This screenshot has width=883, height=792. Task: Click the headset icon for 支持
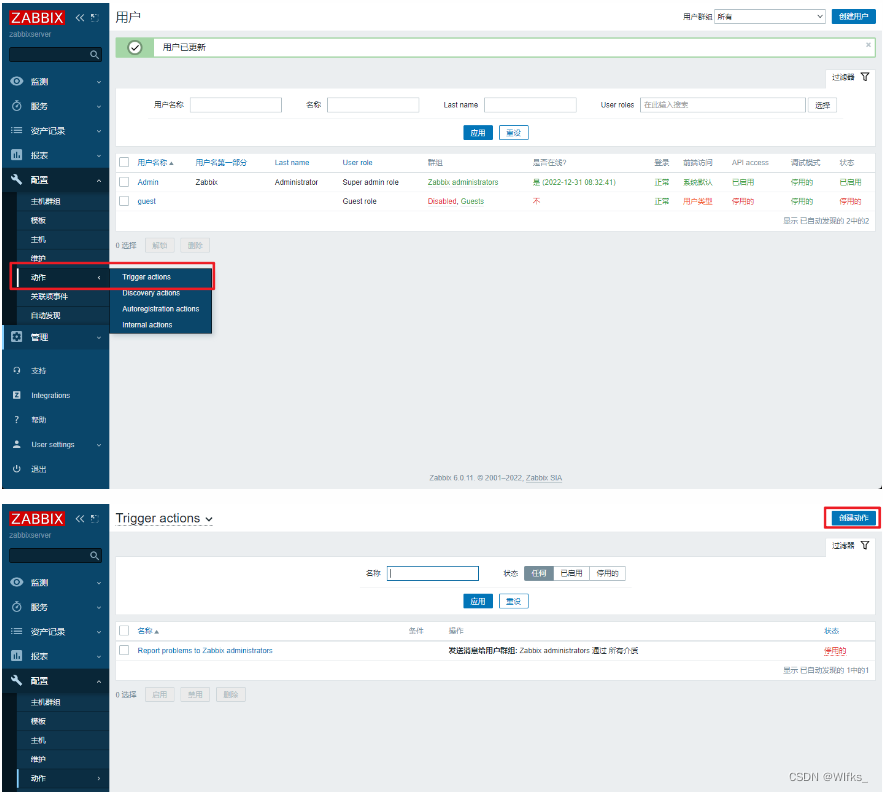tap(17, 371)
